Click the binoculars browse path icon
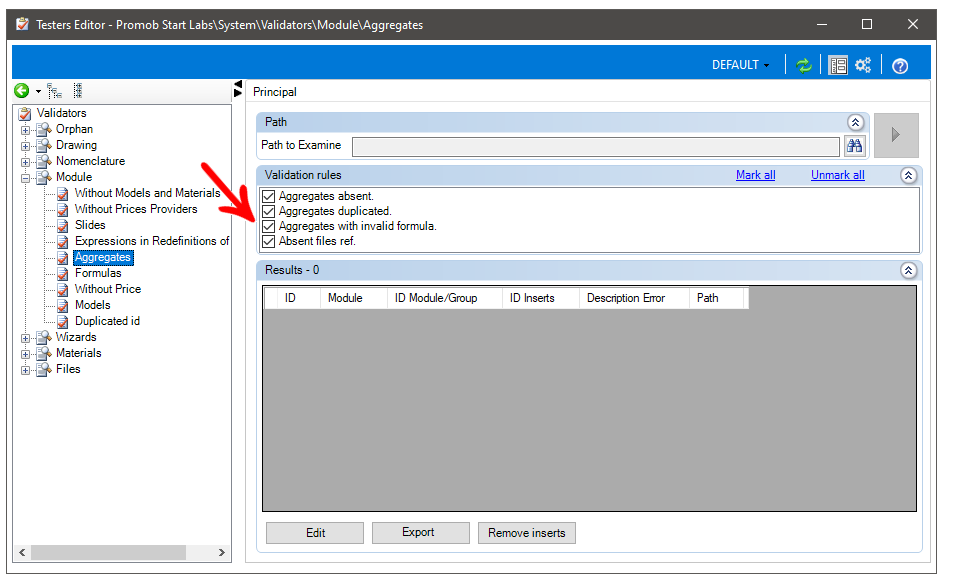The image size is (955, 582). point(854,146)
